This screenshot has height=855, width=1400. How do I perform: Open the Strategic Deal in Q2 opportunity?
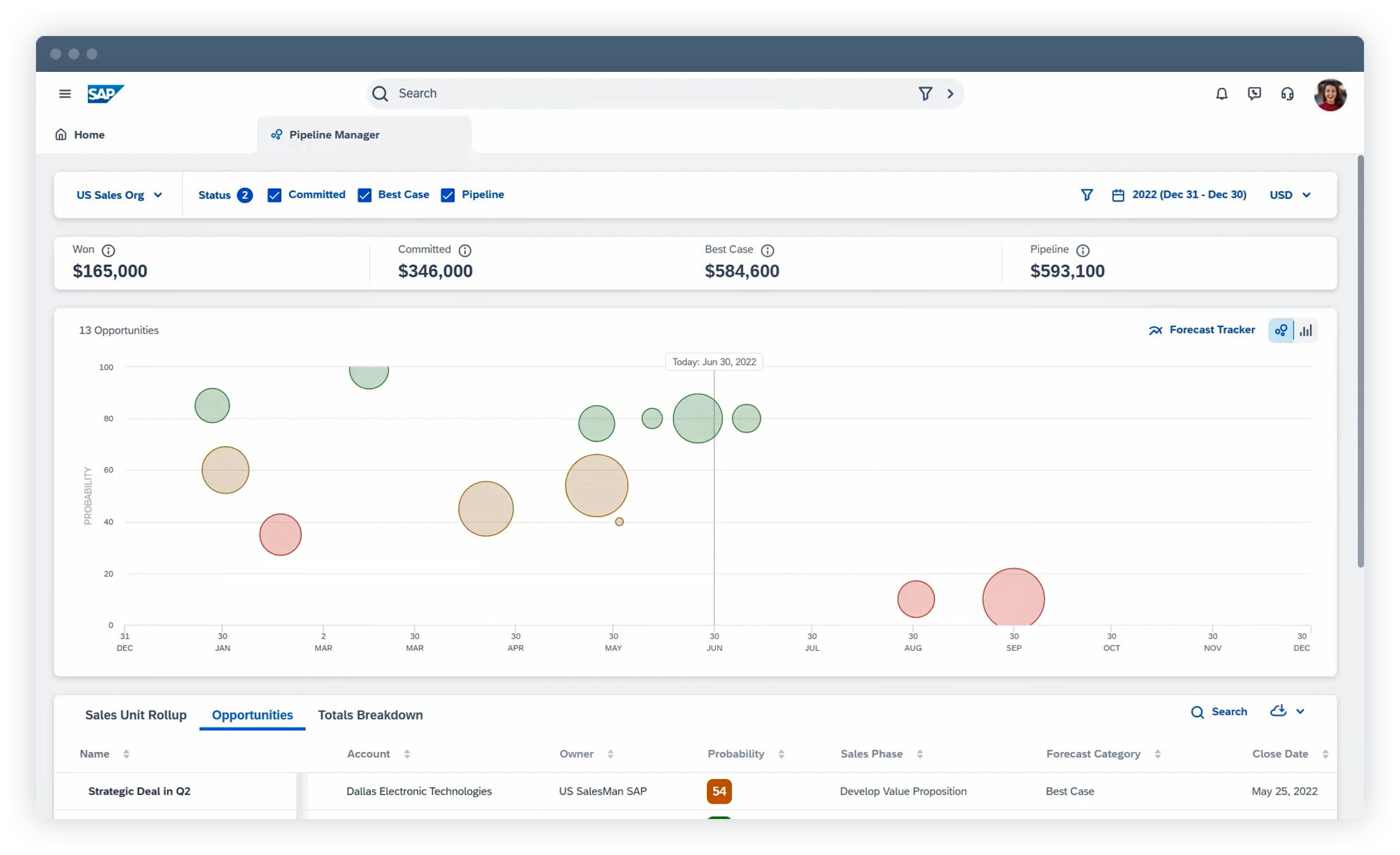click(x=139, y=791)
